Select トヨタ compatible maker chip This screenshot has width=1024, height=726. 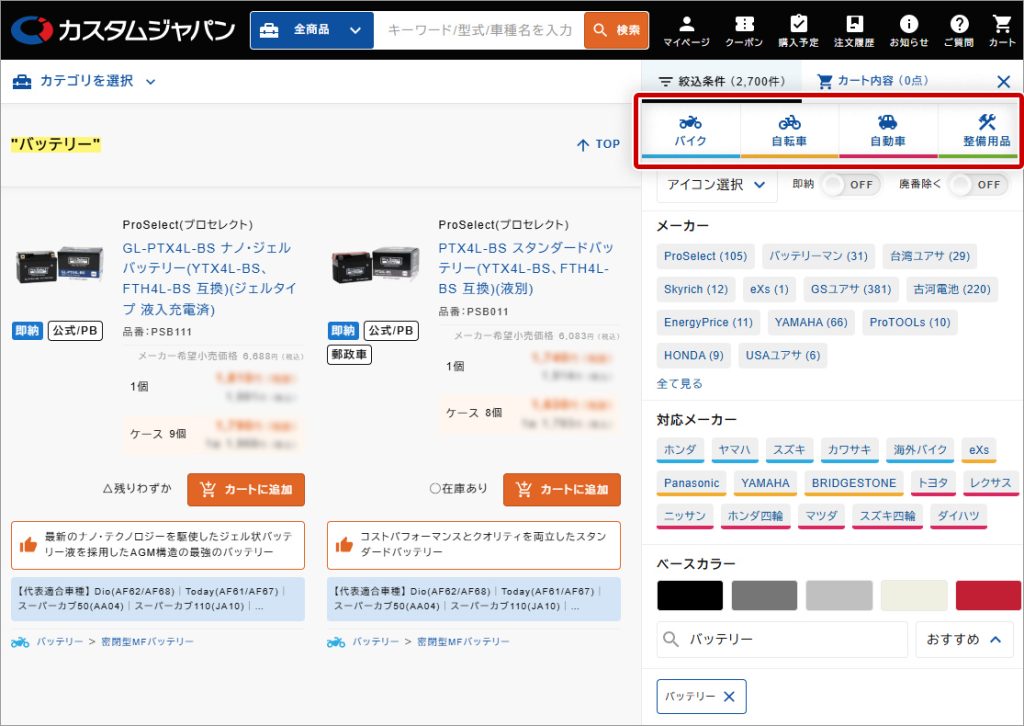point(933,484)
